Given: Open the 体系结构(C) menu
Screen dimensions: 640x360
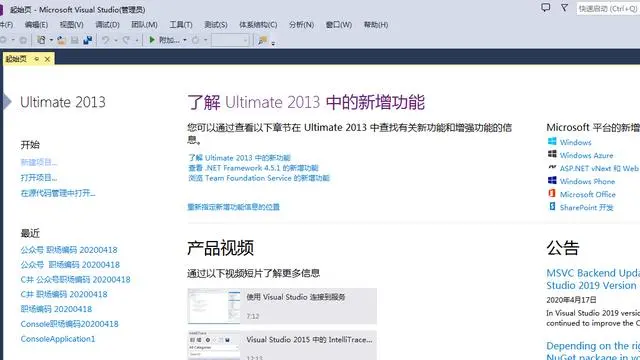Looking at the screenshot, I should point(258,25).
